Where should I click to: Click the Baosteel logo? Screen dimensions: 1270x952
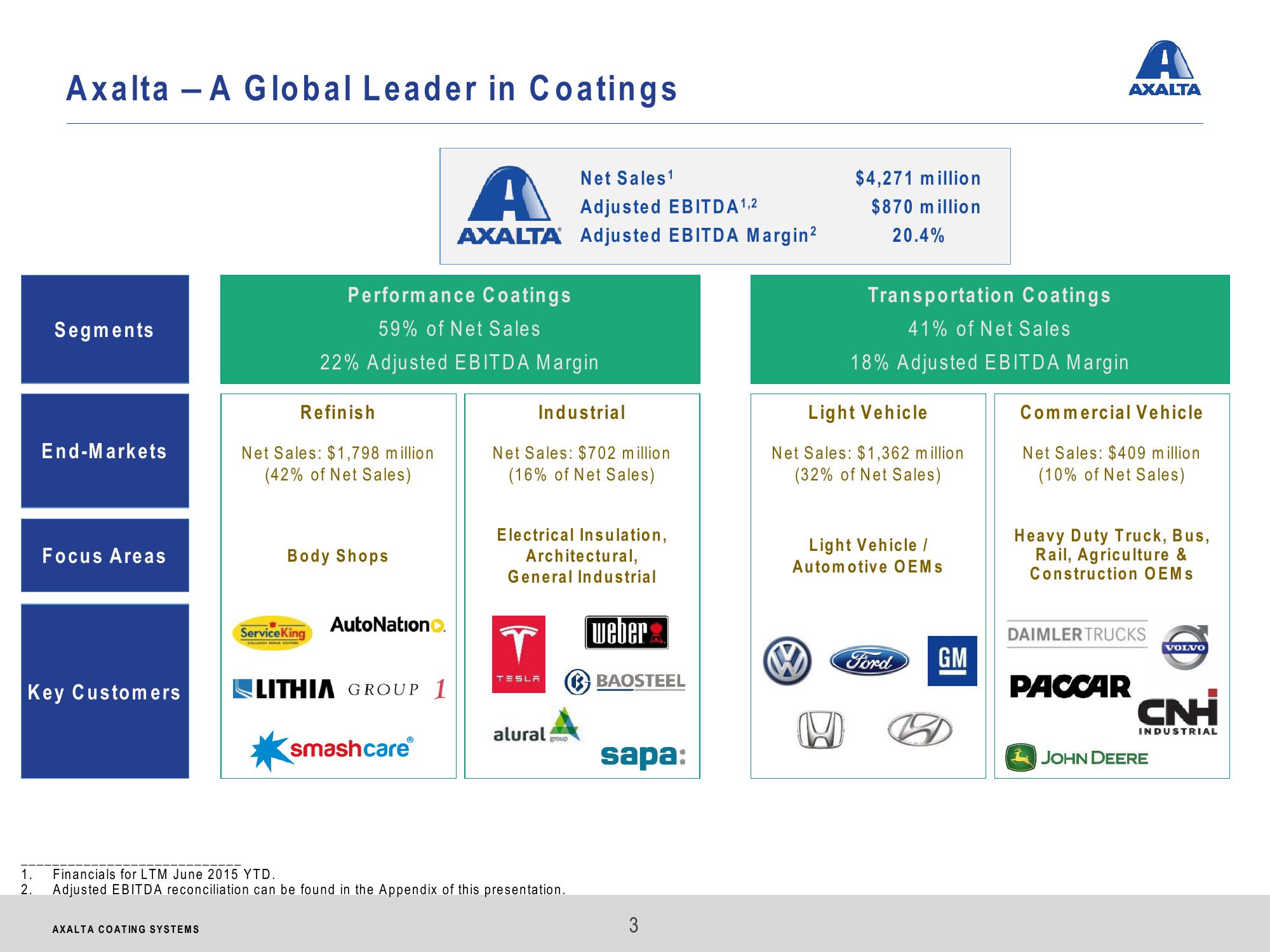pos(625,681)
